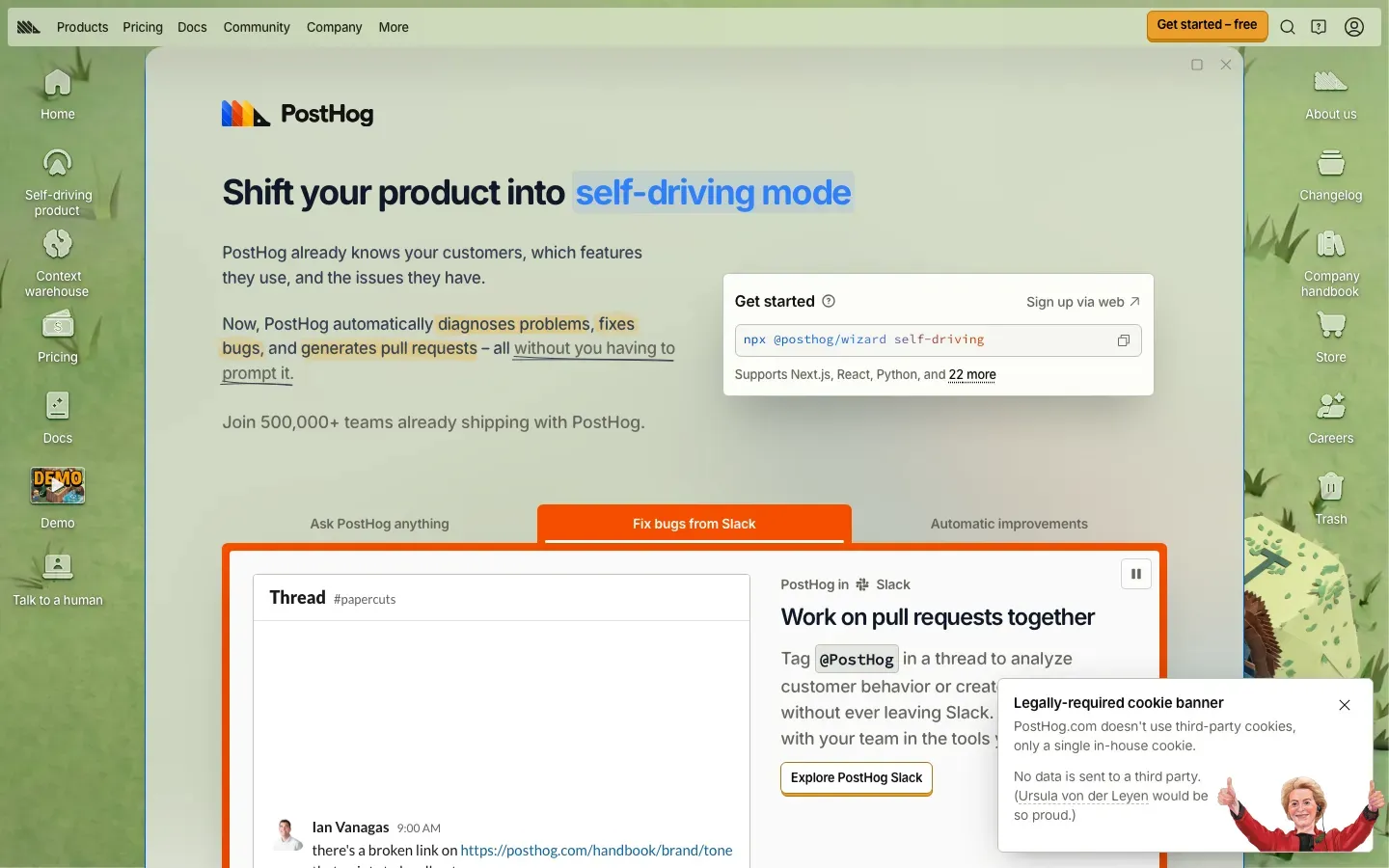Open the Company handbook desktop icon
This screenshot has height=868, width=1389.
[x=1331, y=262]
